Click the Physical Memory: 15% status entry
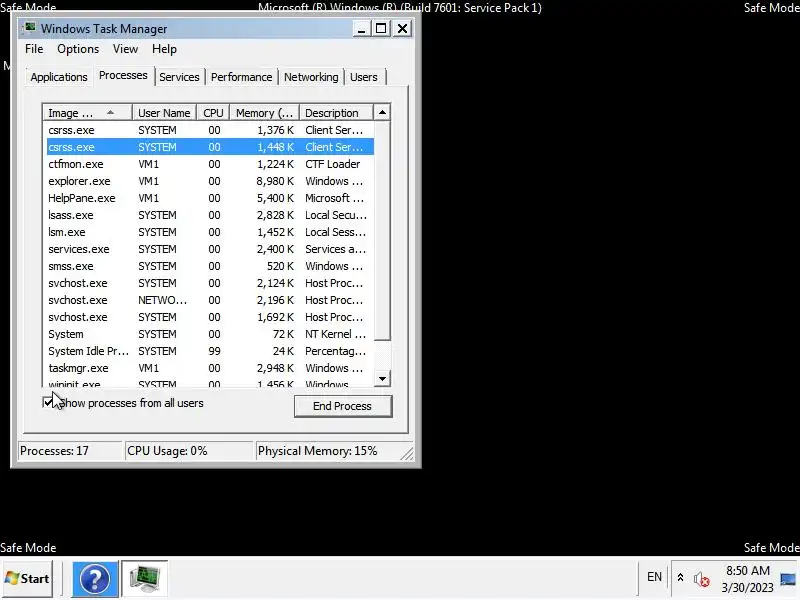The width and height of the screenshot is (800, 600). (x=327, y=451)
